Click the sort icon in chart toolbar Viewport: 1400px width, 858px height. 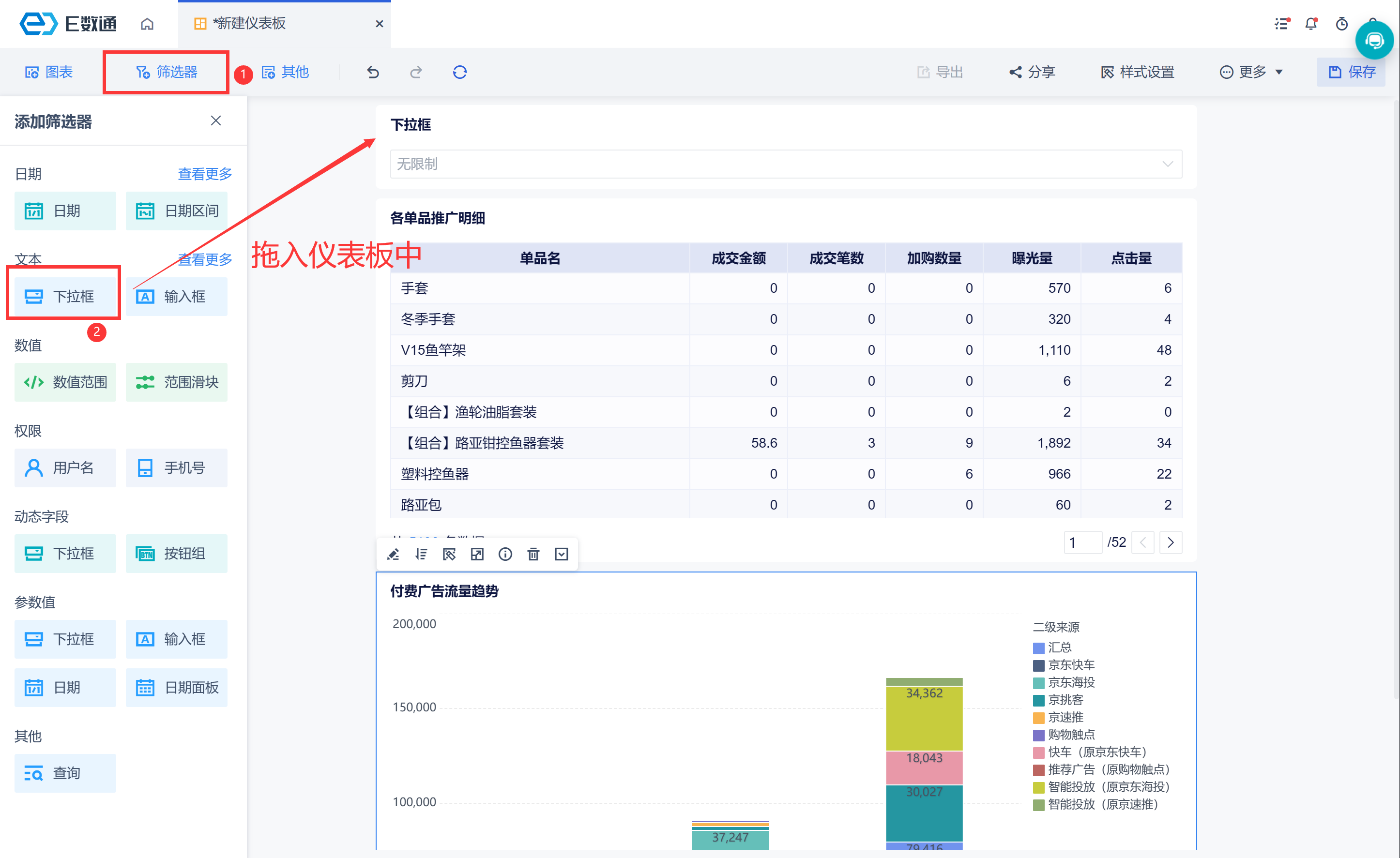coord(421,554)
